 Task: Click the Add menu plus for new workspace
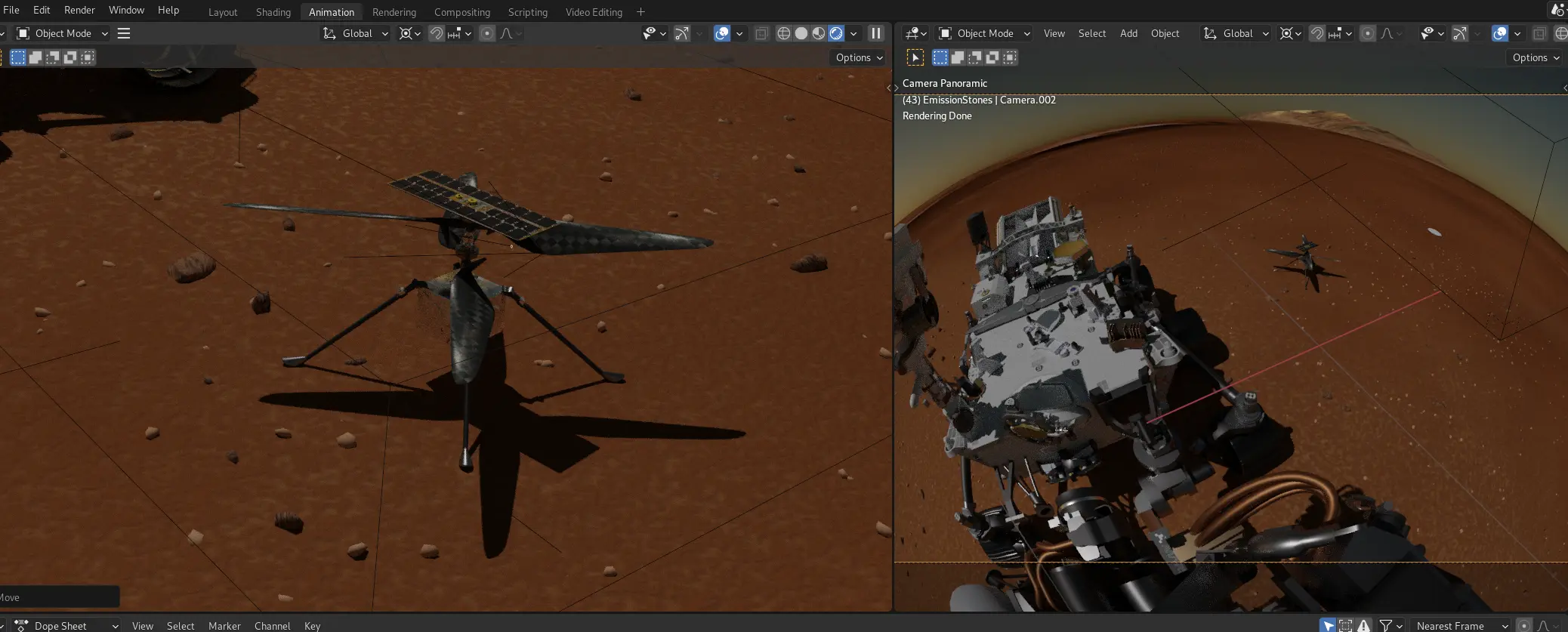640,12
